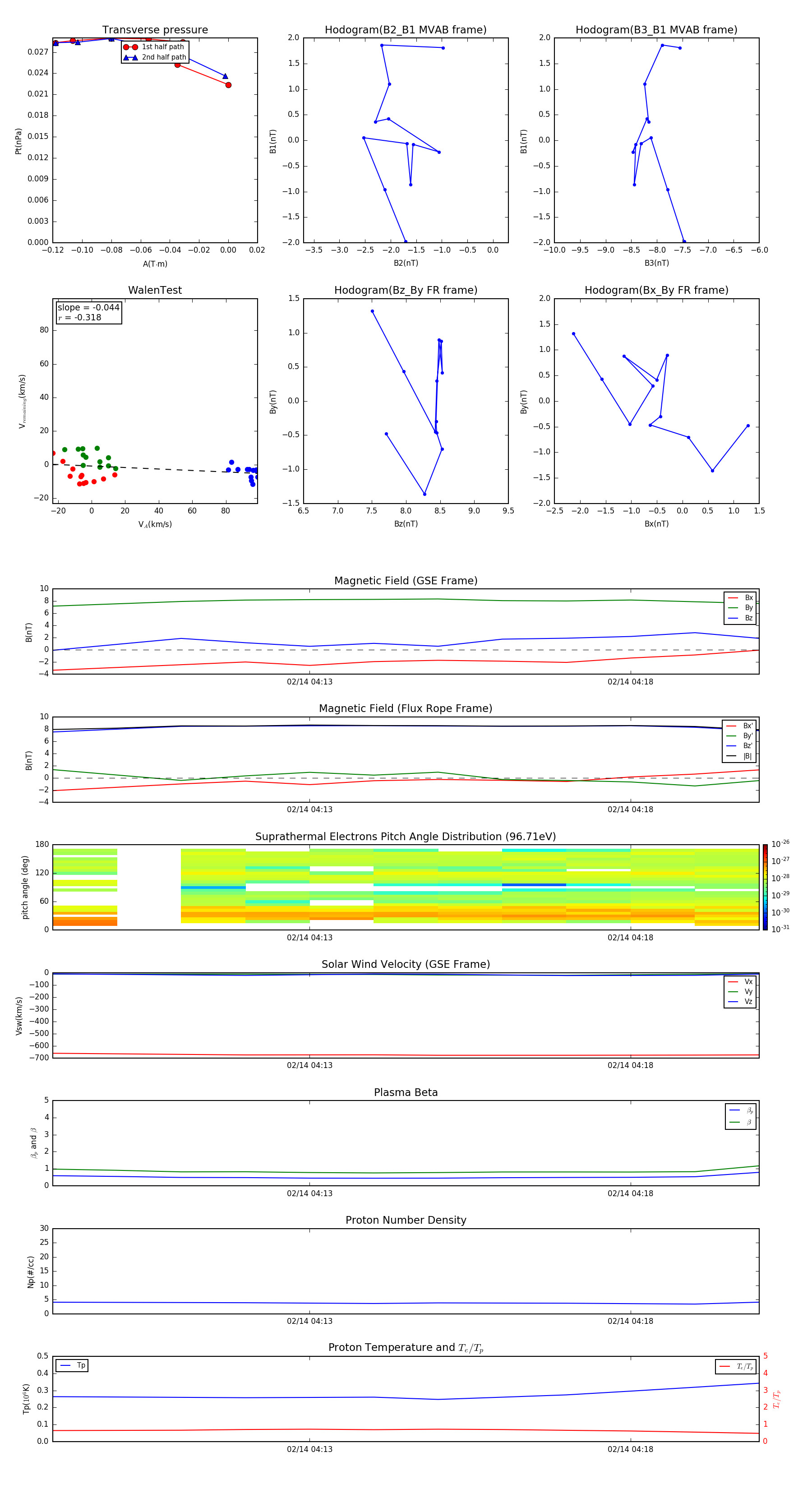Viewport: 812px width, 1489px height.
Task: Click the red "Te/Tp" legend box
Action: click(736, 1367)
